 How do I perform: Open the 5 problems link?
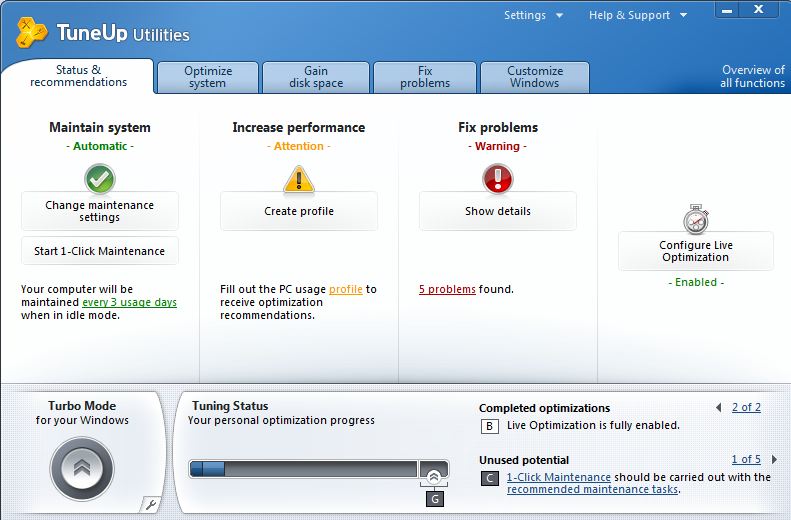[447, 290]
